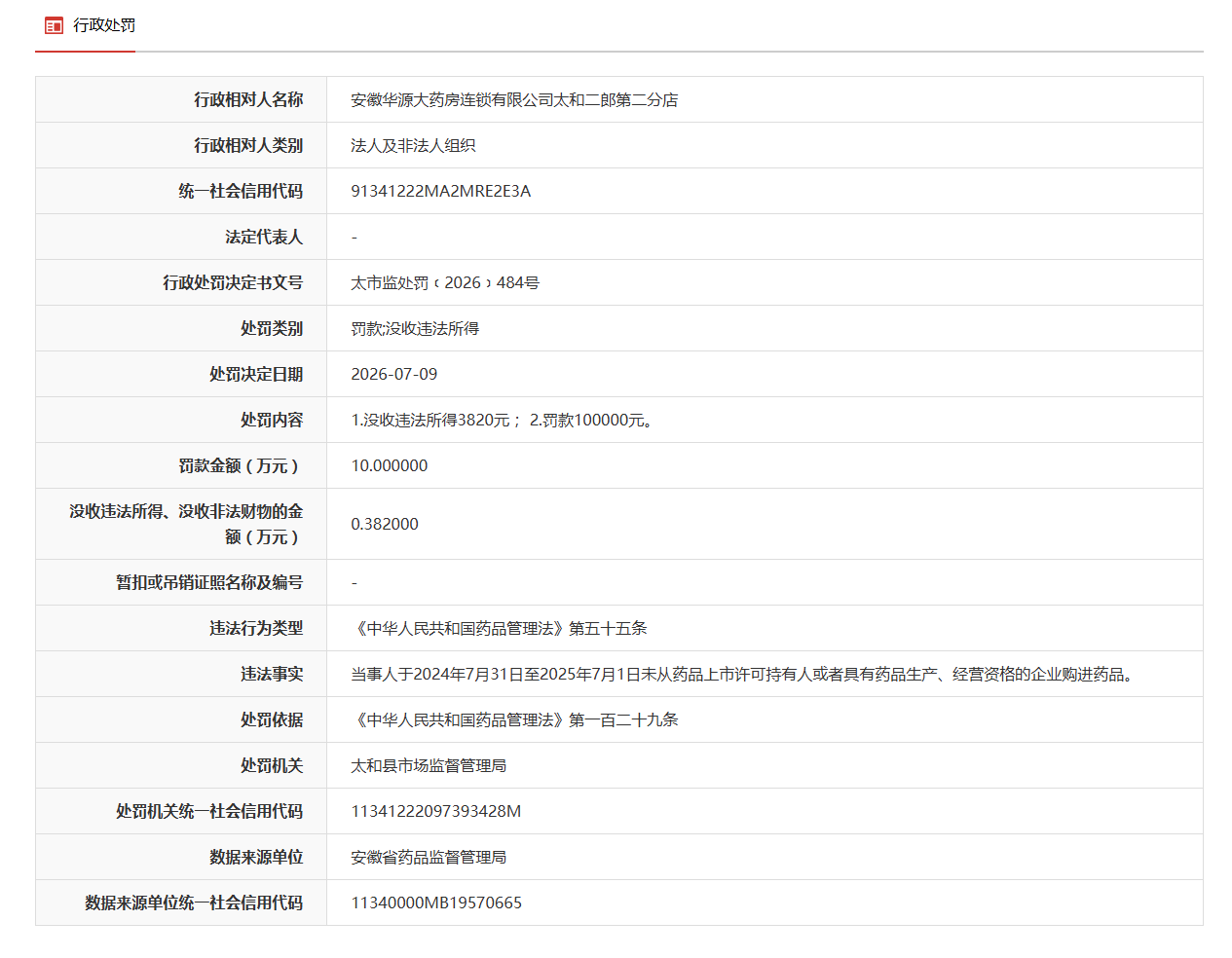Select the date 2026-07-09
Image resolution: width=1232 pixels, height=958 pixels.
click(x=394, y=374)
